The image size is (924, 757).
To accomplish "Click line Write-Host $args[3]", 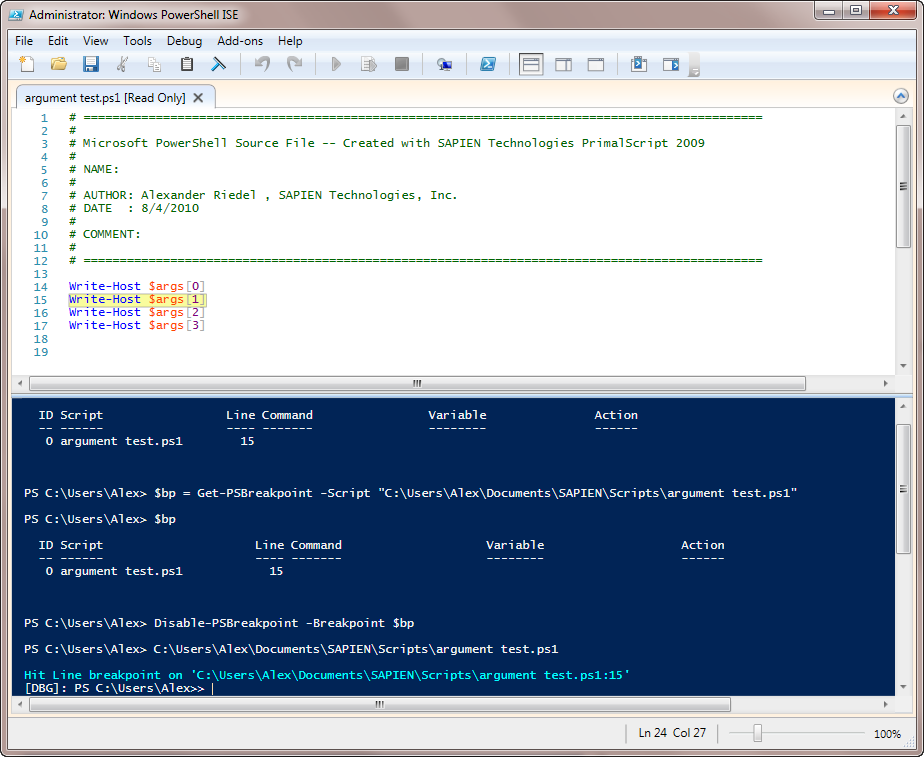I will coord(137,325).
